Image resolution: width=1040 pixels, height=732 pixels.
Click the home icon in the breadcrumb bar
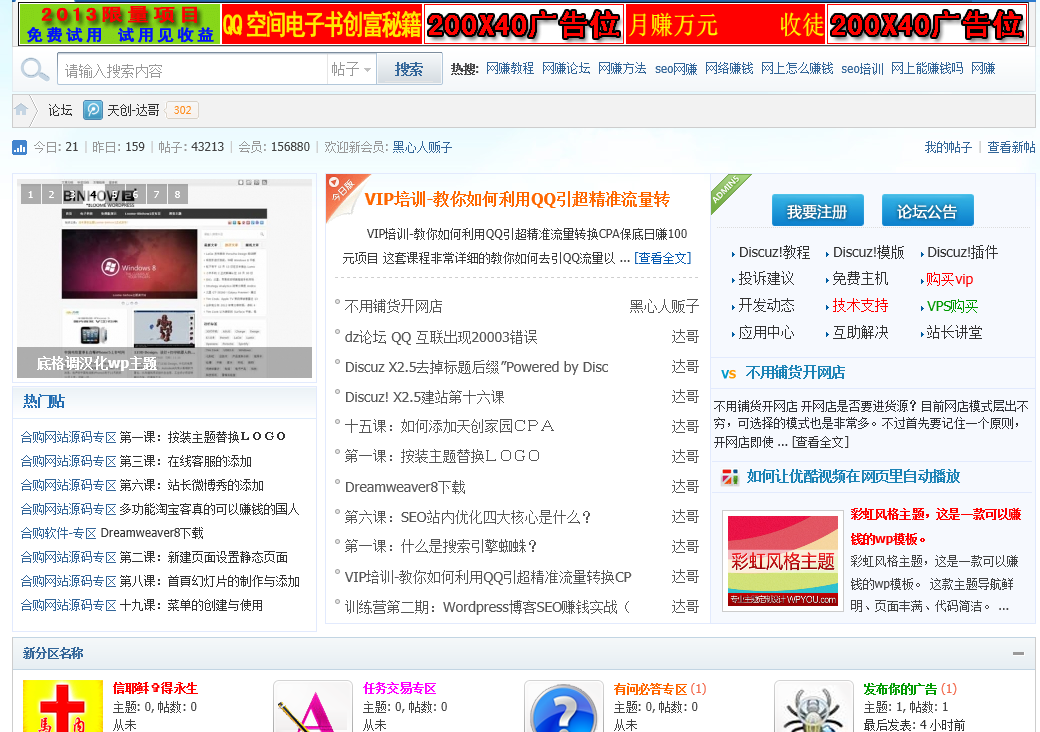coord(21,110)
